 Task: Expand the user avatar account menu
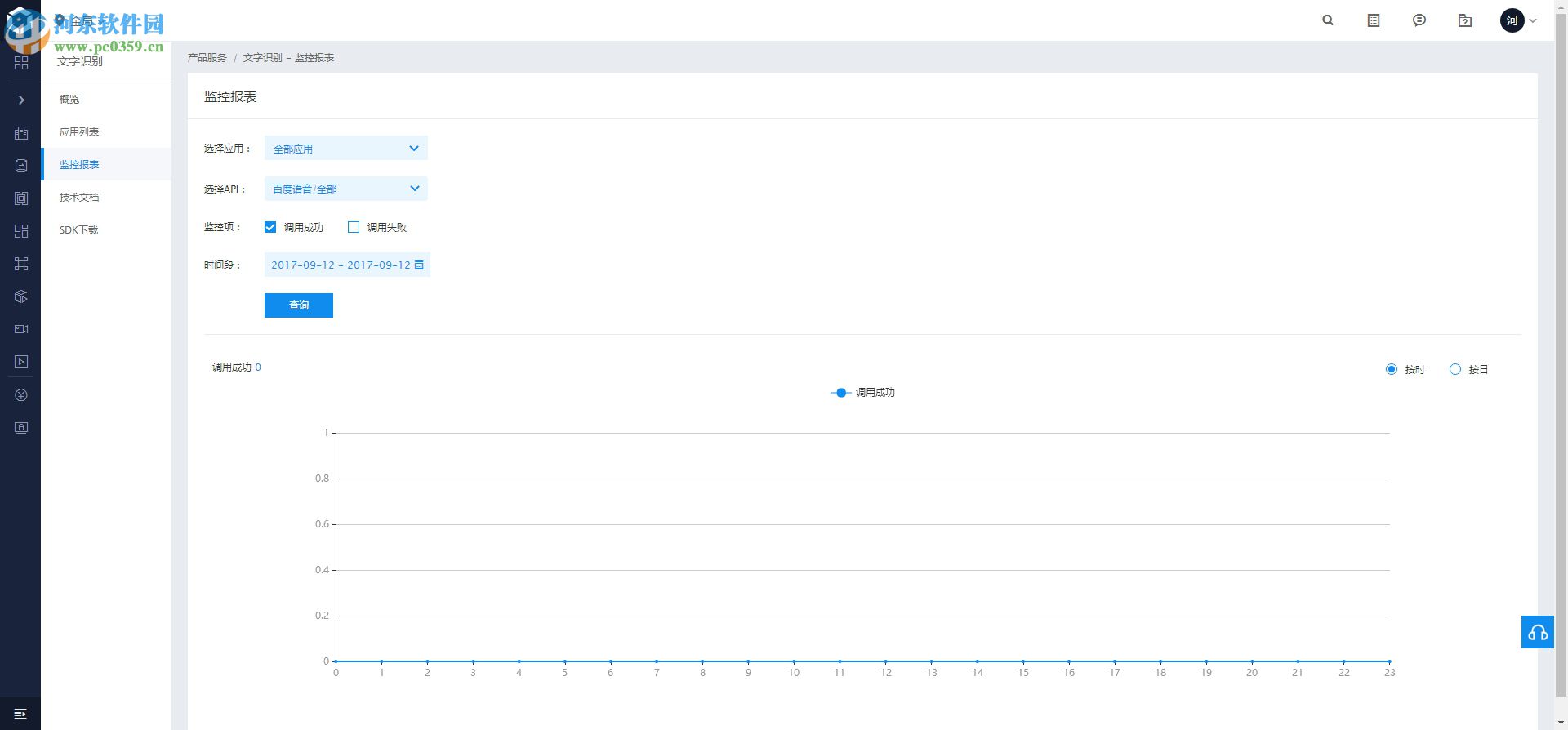tap(1519, 20)
